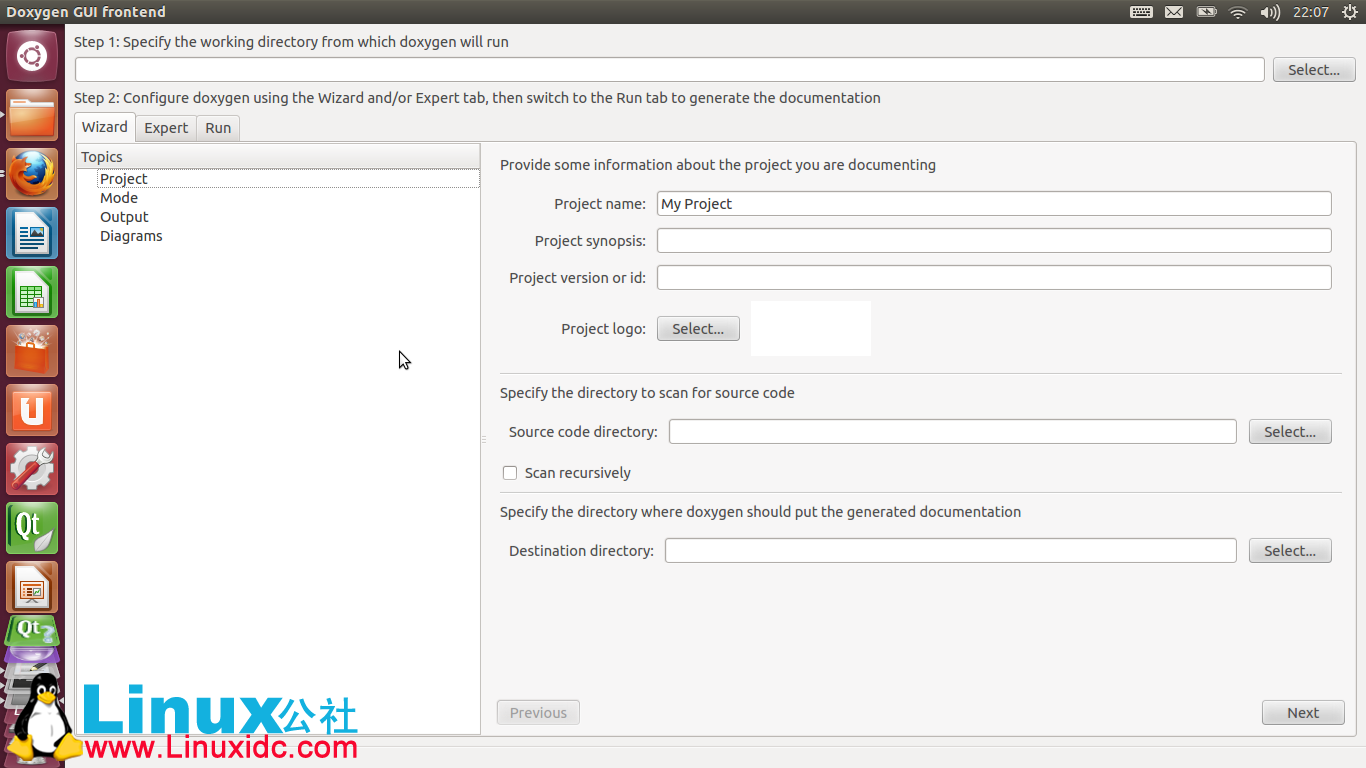
Task: Click the Next button
Action: [1302, 713]
